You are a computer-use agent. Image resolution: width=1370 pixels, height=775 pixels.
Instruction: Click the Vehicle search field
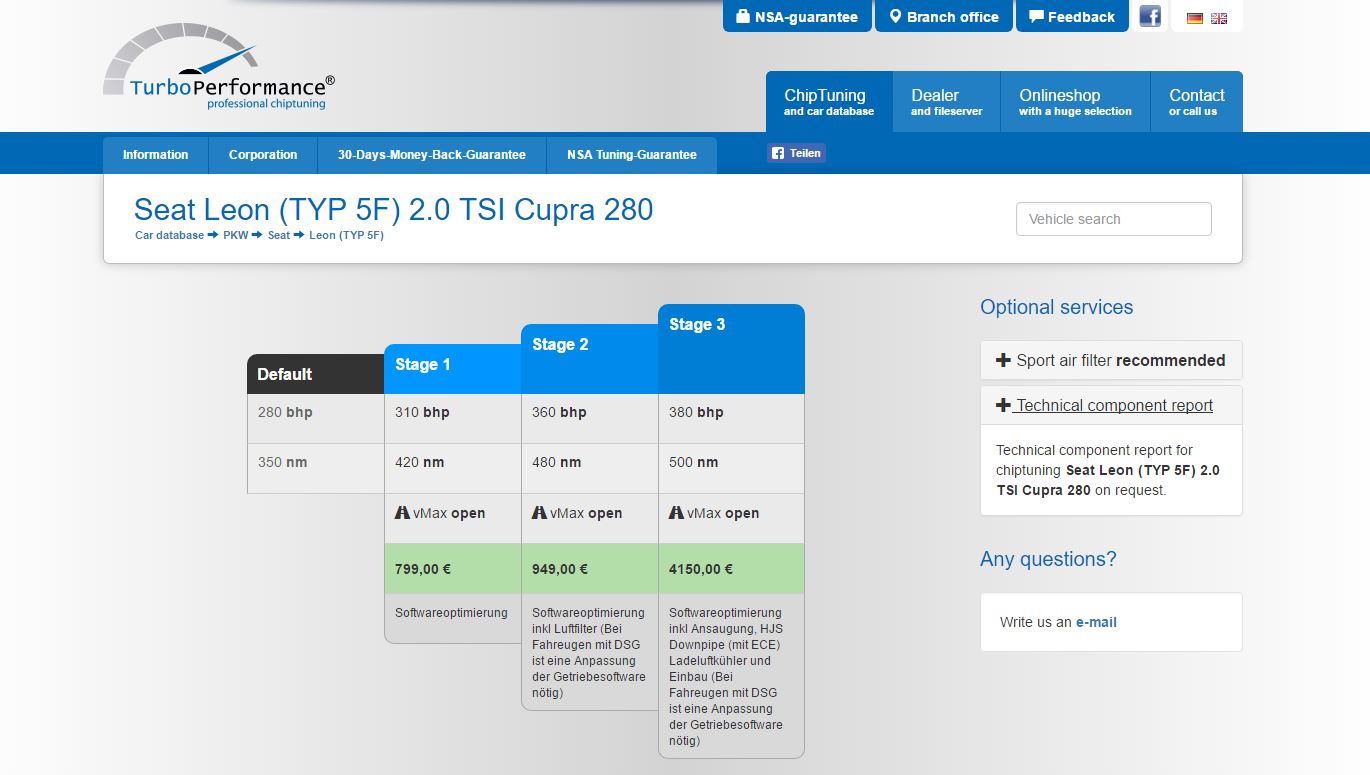(1113, 219)
